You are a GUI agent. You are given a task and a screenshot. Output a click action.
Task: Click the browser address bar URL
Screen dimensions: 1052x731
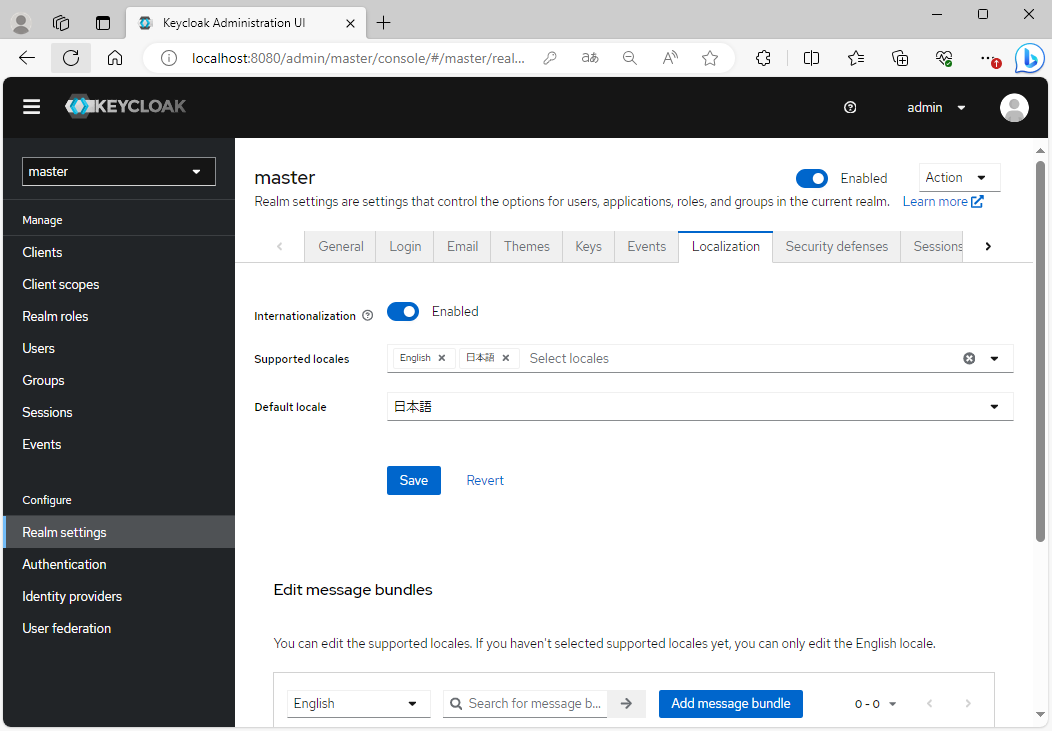(x=358, y=58)
